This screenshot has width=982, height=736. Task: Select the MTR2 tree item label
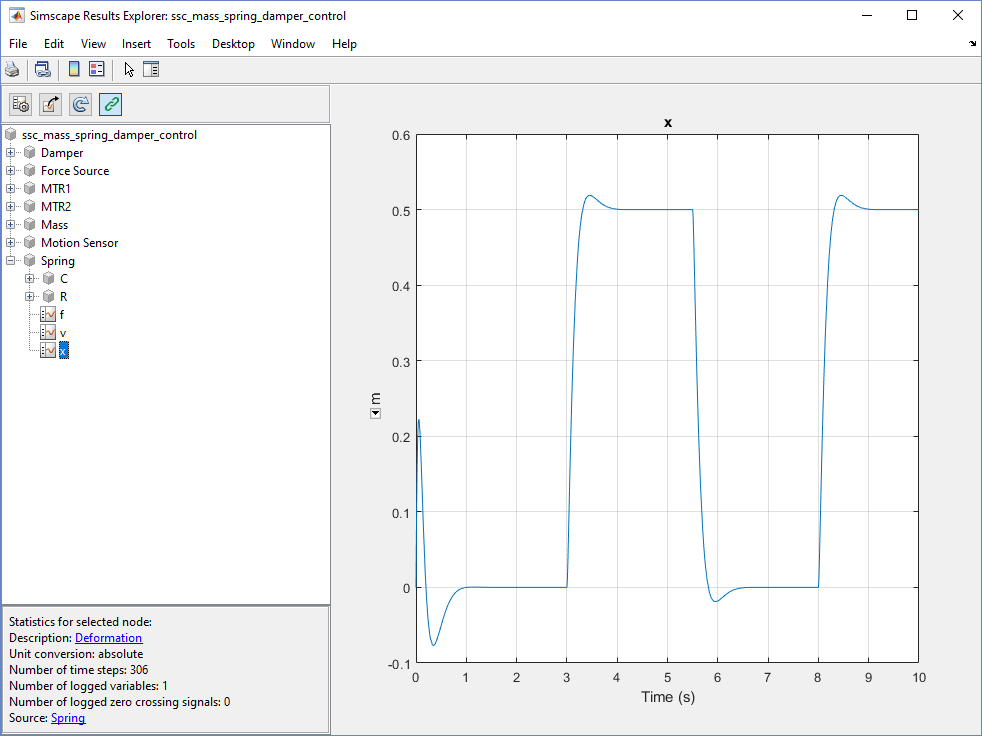coord(56,207)
